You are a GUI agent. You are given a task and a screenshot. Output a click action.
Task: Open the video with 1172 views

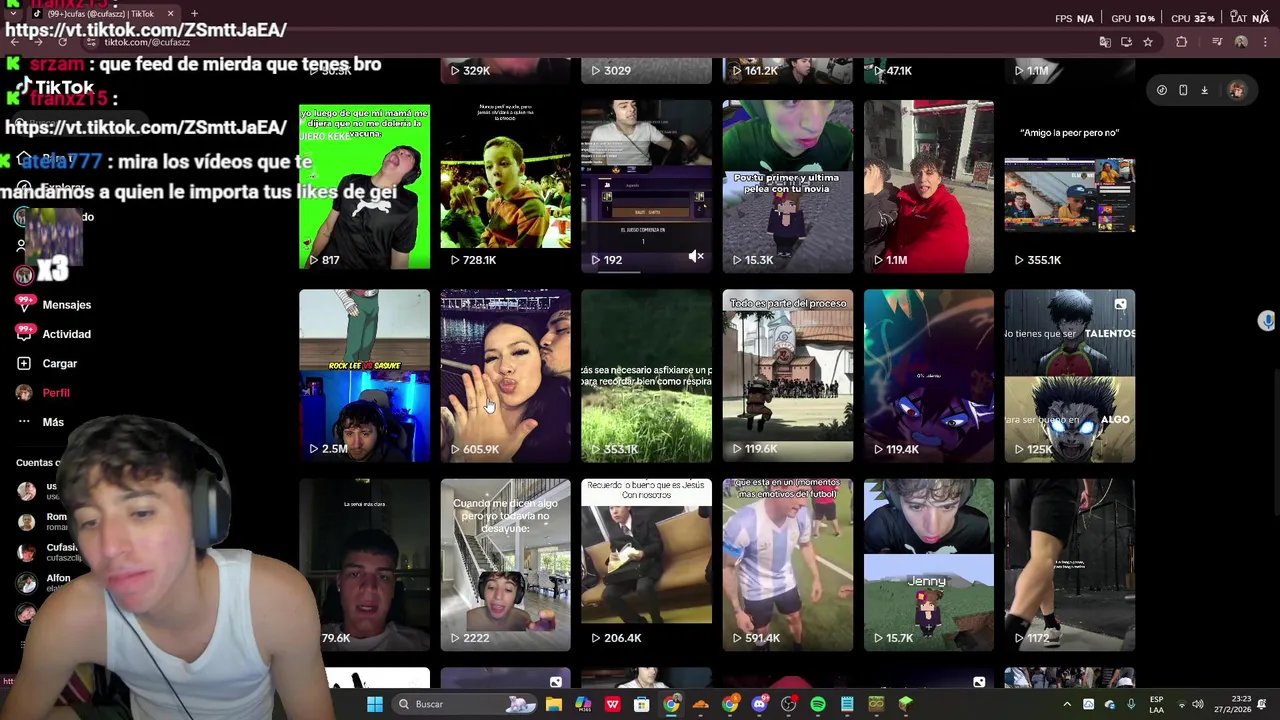(1069, 565)
